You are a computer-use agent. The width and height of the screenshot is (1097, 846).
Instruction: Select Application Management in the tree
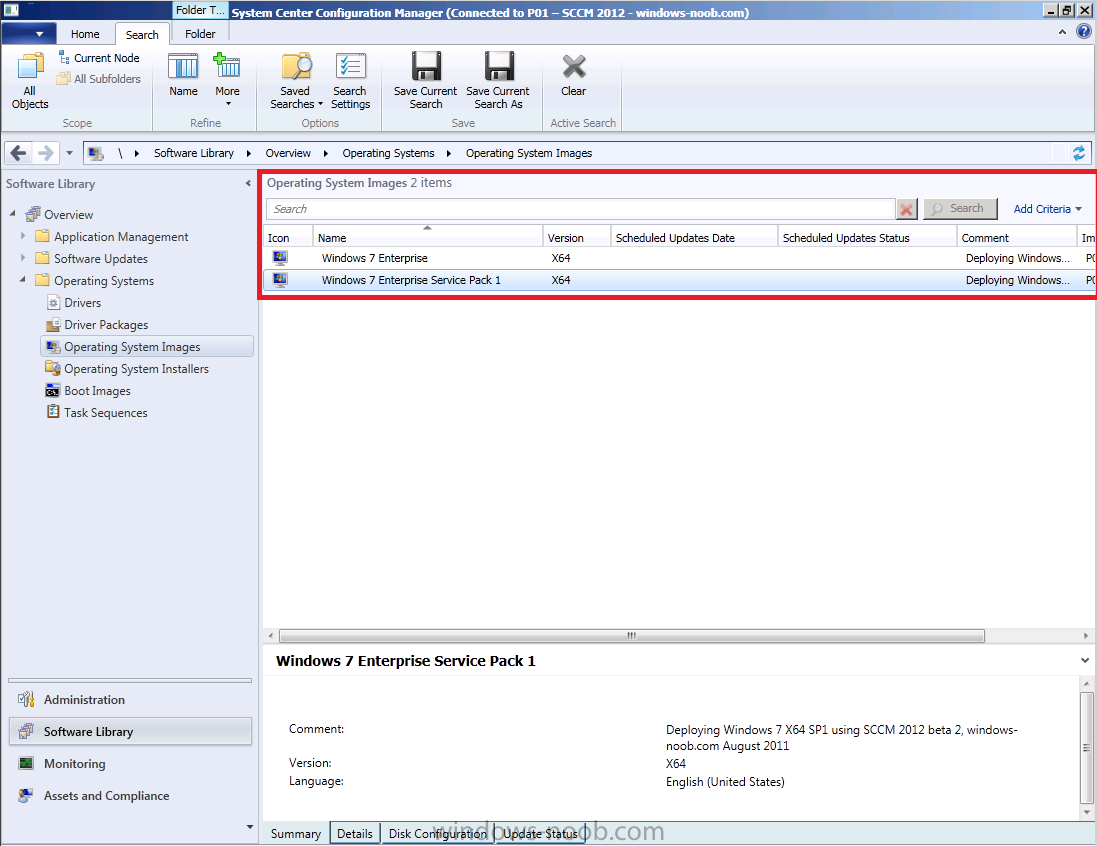[x=121, y=237]
